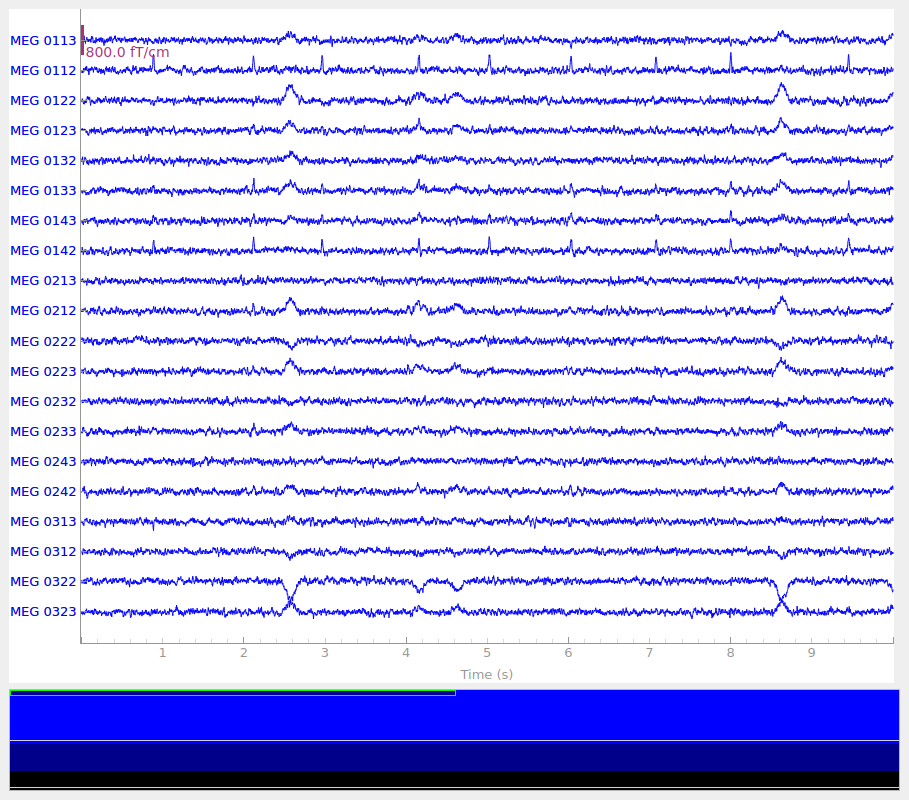Click the Time (s) axis label
909x800 pixels.
pyautogui.click(x=486, y=674)
